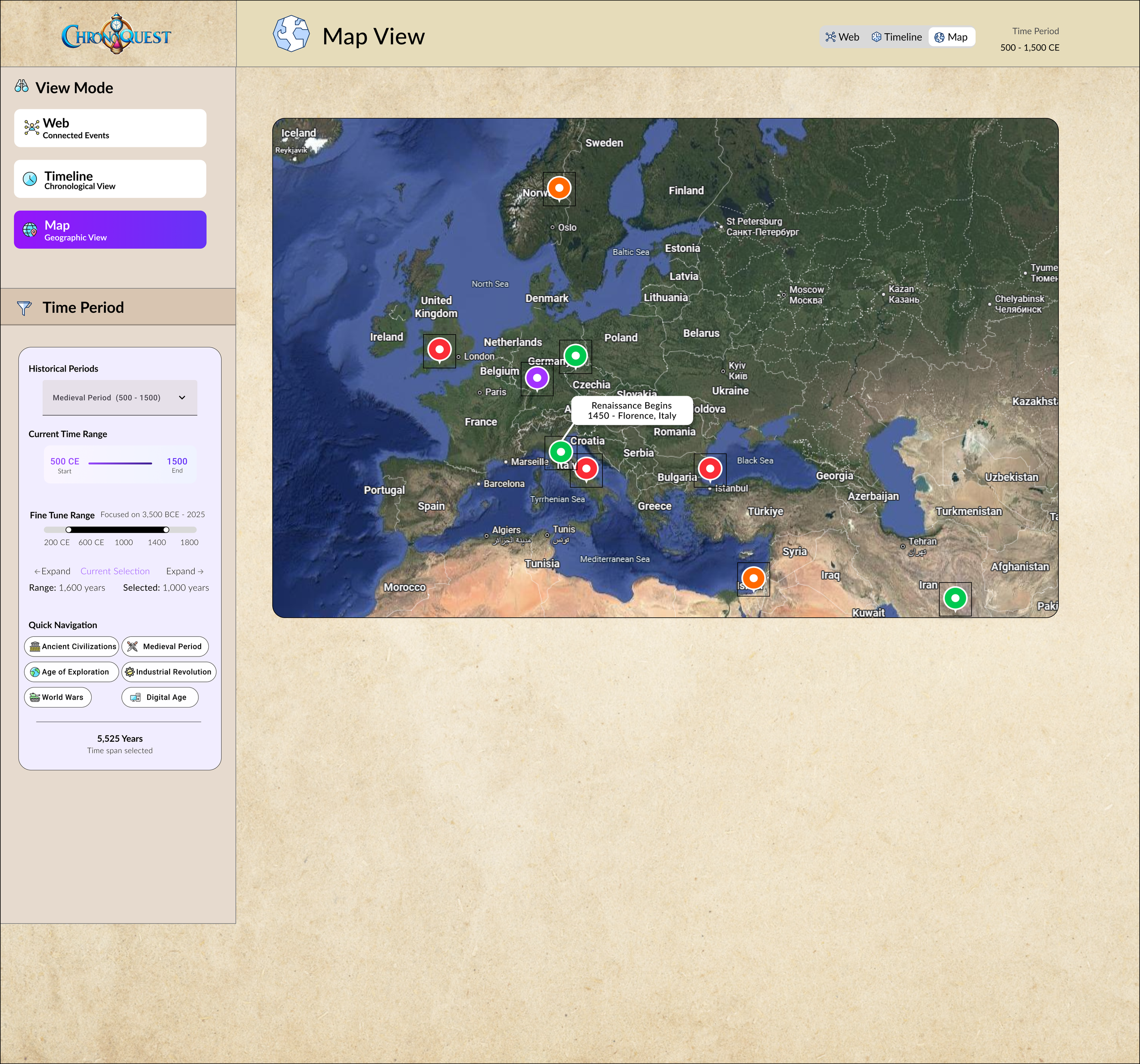The image size is (1140, 1064).
Task: Click the green pin in Iran
Action: click(955, 599)
